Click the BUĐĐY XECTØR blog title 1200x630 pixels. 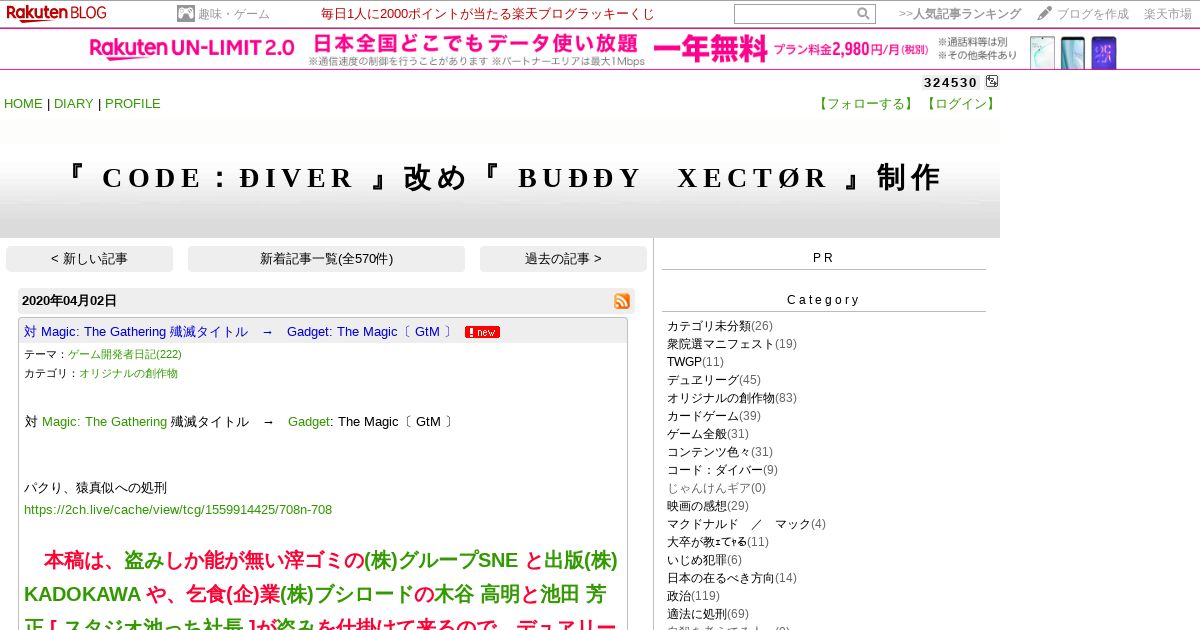[x=500, y=178]
